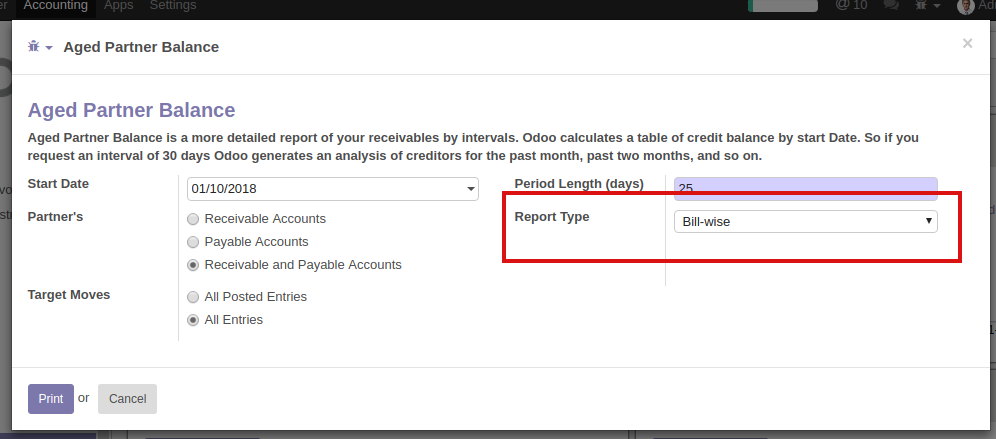Image resolution: width=996 pixels, height=439 pixels.
Task: Open the debug bug menu in dialog header
Action: click(x=40, y=47)
